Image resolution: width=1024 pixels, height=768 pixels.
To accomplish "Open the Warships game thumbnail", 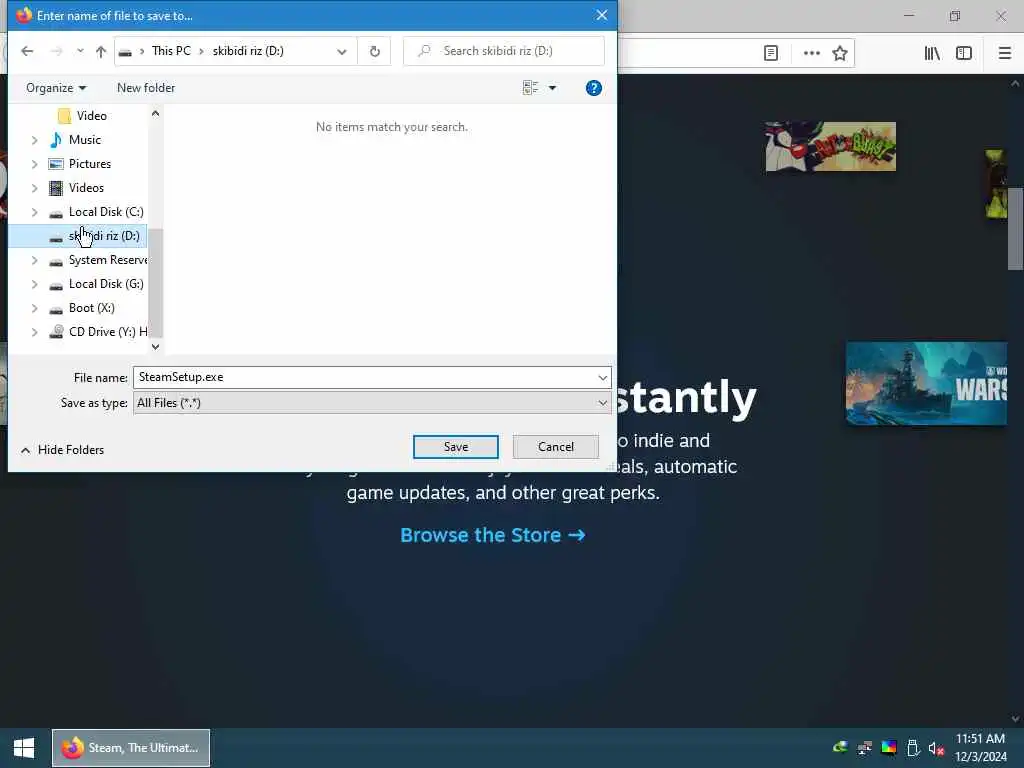I will click(927, 384).
